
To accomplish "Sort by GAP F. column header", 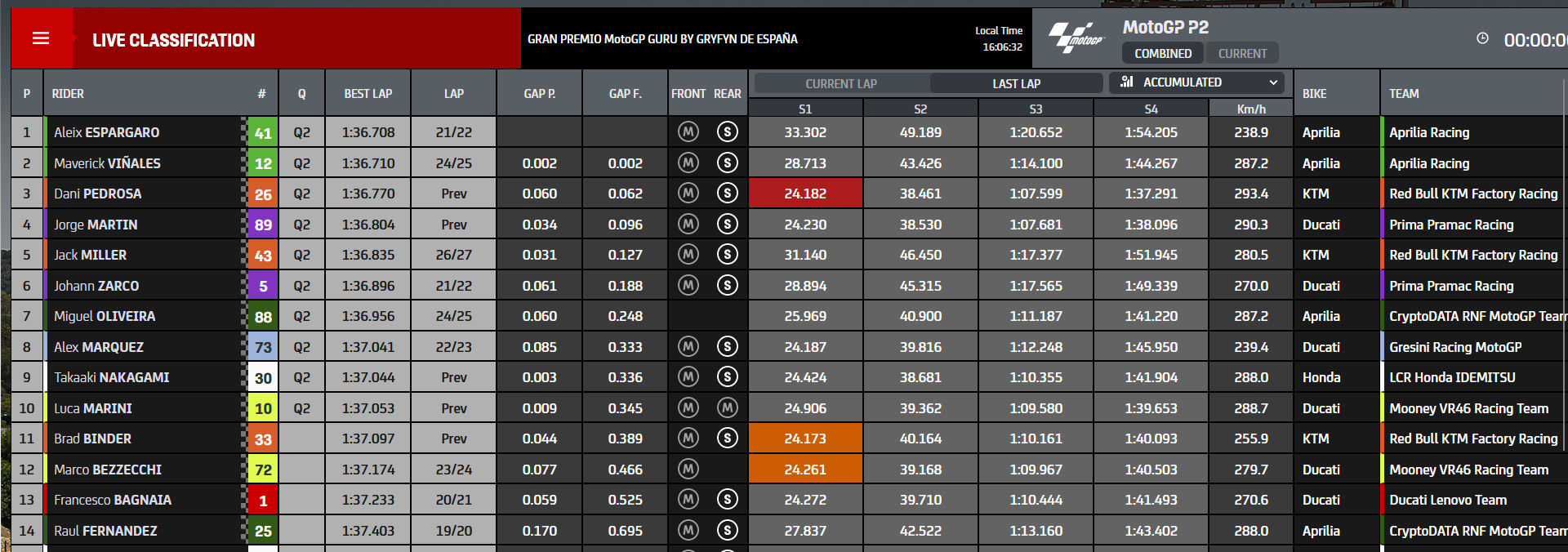I will click(625, 93).
